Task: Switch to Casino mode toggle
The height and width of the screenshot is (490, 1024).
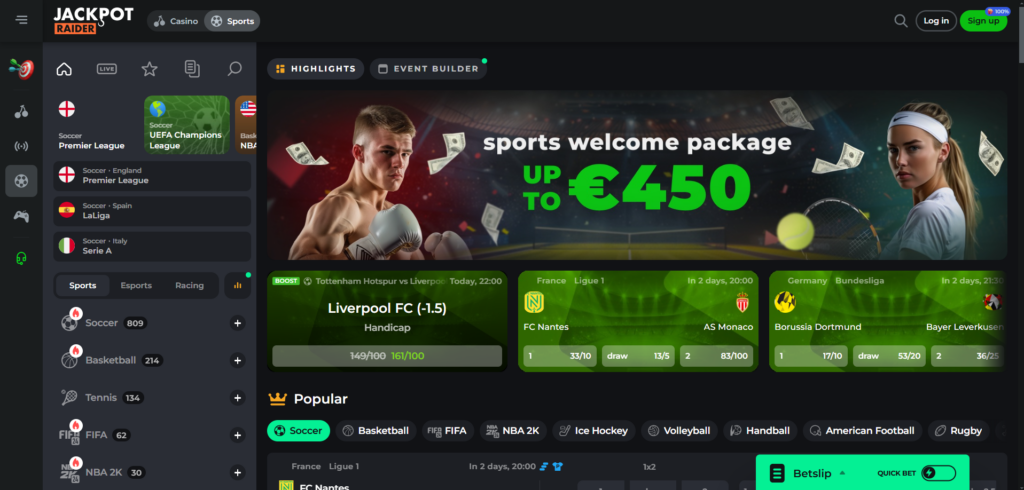Action: pyautogui.click(x=176, y=21)
